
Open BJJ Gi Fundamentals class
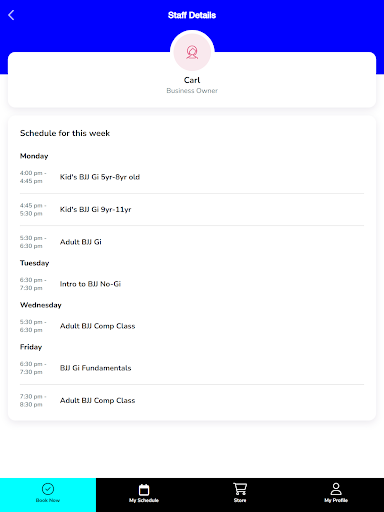(192, 368)
